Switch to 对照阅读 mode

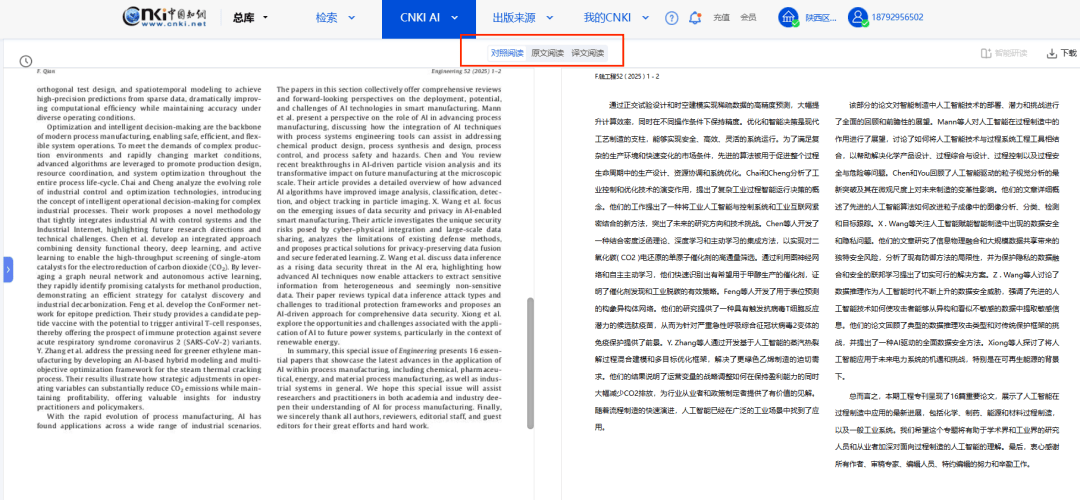click(506, 52)
